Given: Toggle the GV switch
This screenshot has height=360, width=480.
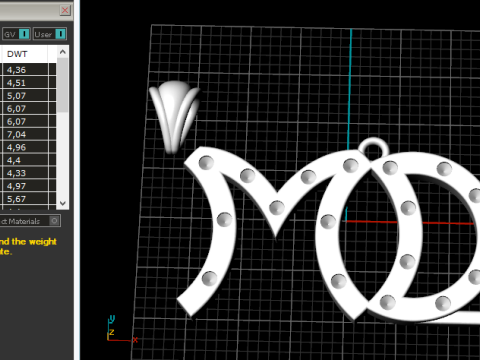Looking at the screenshot, I should pos(16,34).
